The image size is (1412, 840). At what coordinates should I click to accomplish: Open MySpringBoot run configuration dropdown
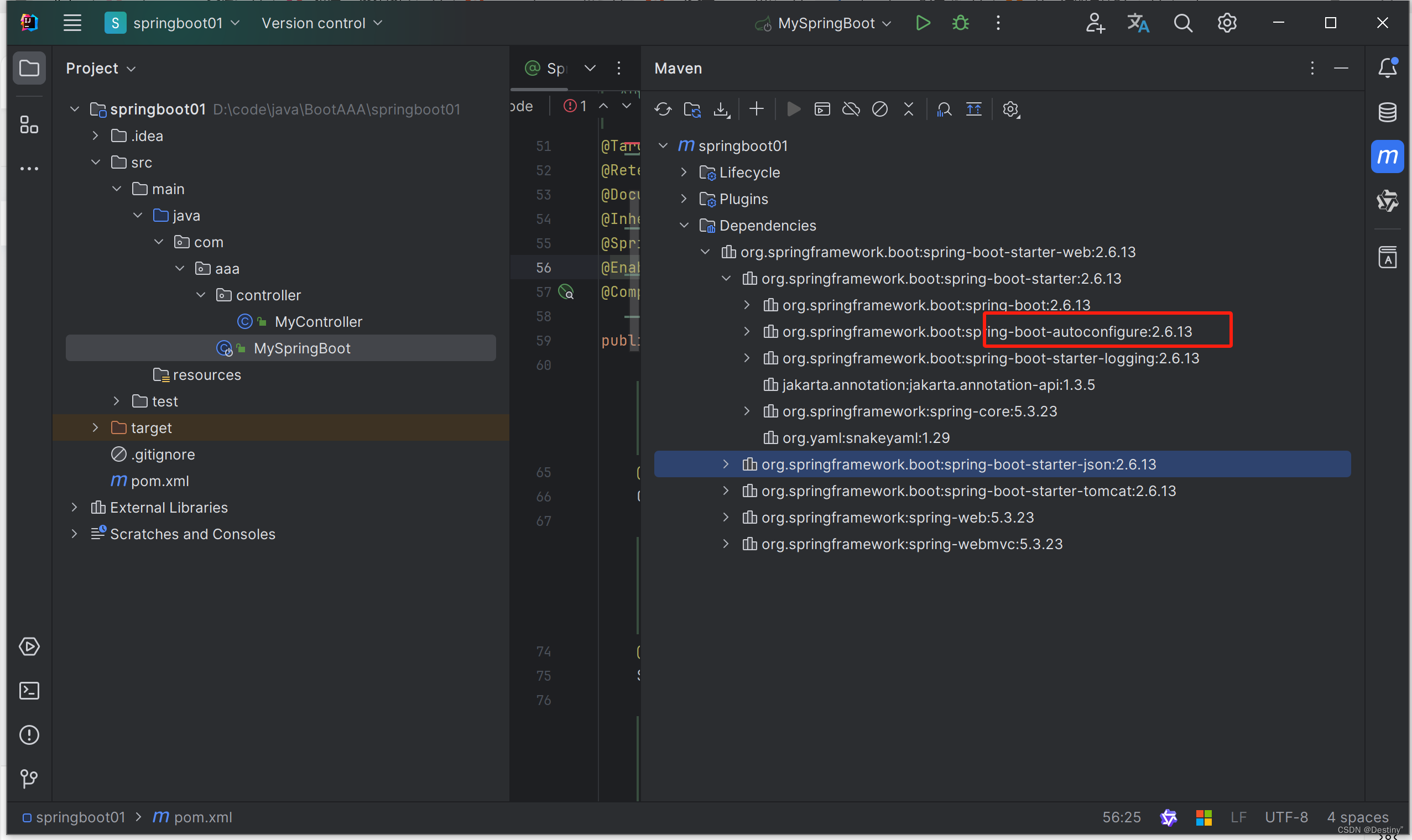[x=826, y=23]
